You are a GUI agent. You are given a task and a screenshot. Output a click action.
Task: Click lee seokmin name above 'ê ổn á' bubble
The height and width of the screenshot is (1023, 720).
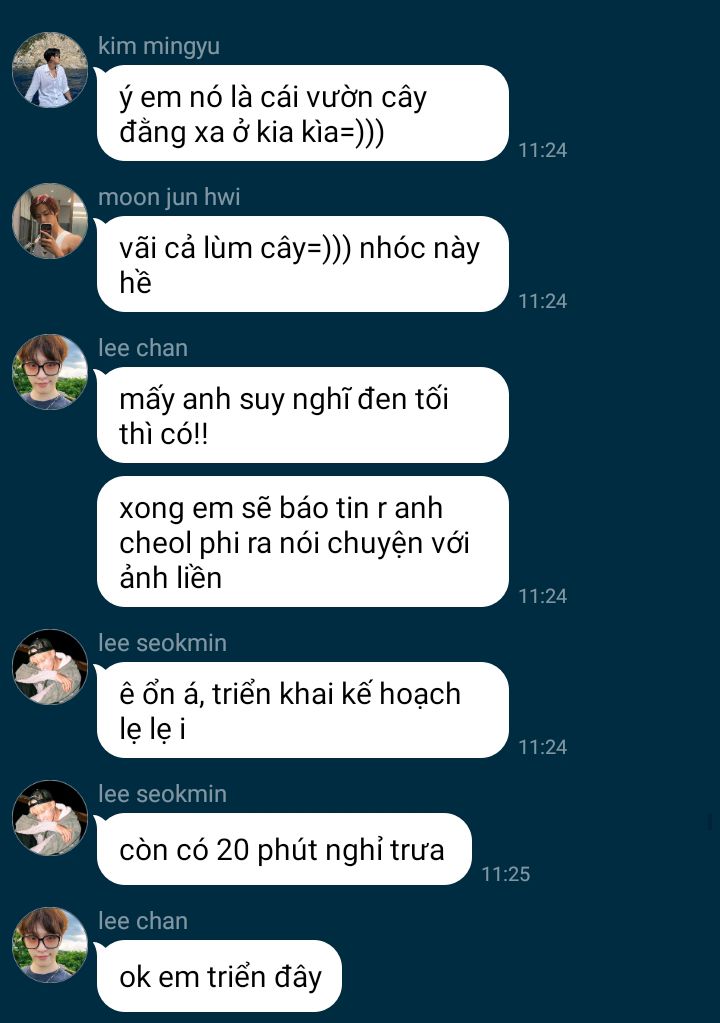[x=162, y=643]
